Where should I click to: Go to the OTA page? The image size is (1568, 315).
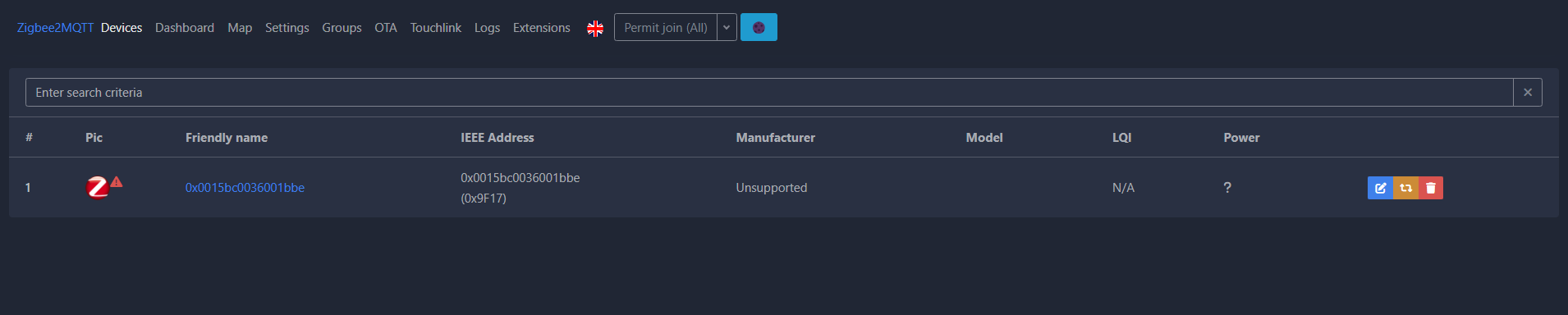coord(386,28)
